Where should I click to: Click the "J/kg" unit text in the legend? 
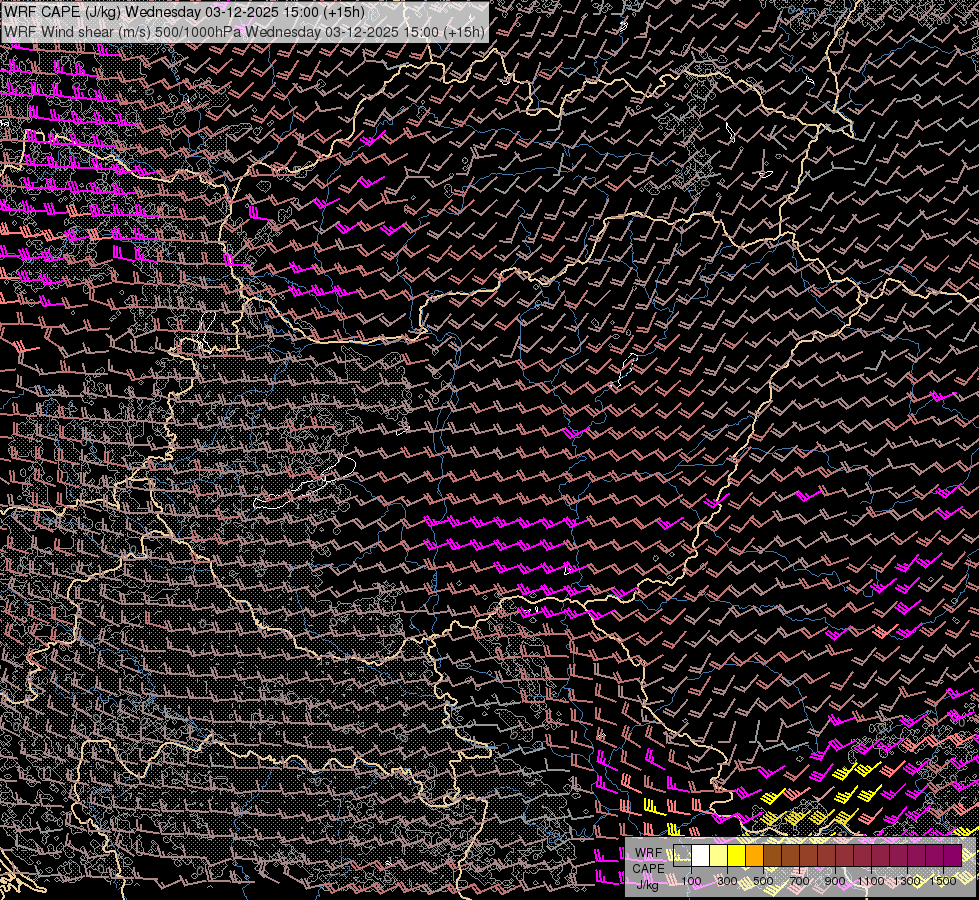pyautogui.click(x=647, y=883)
